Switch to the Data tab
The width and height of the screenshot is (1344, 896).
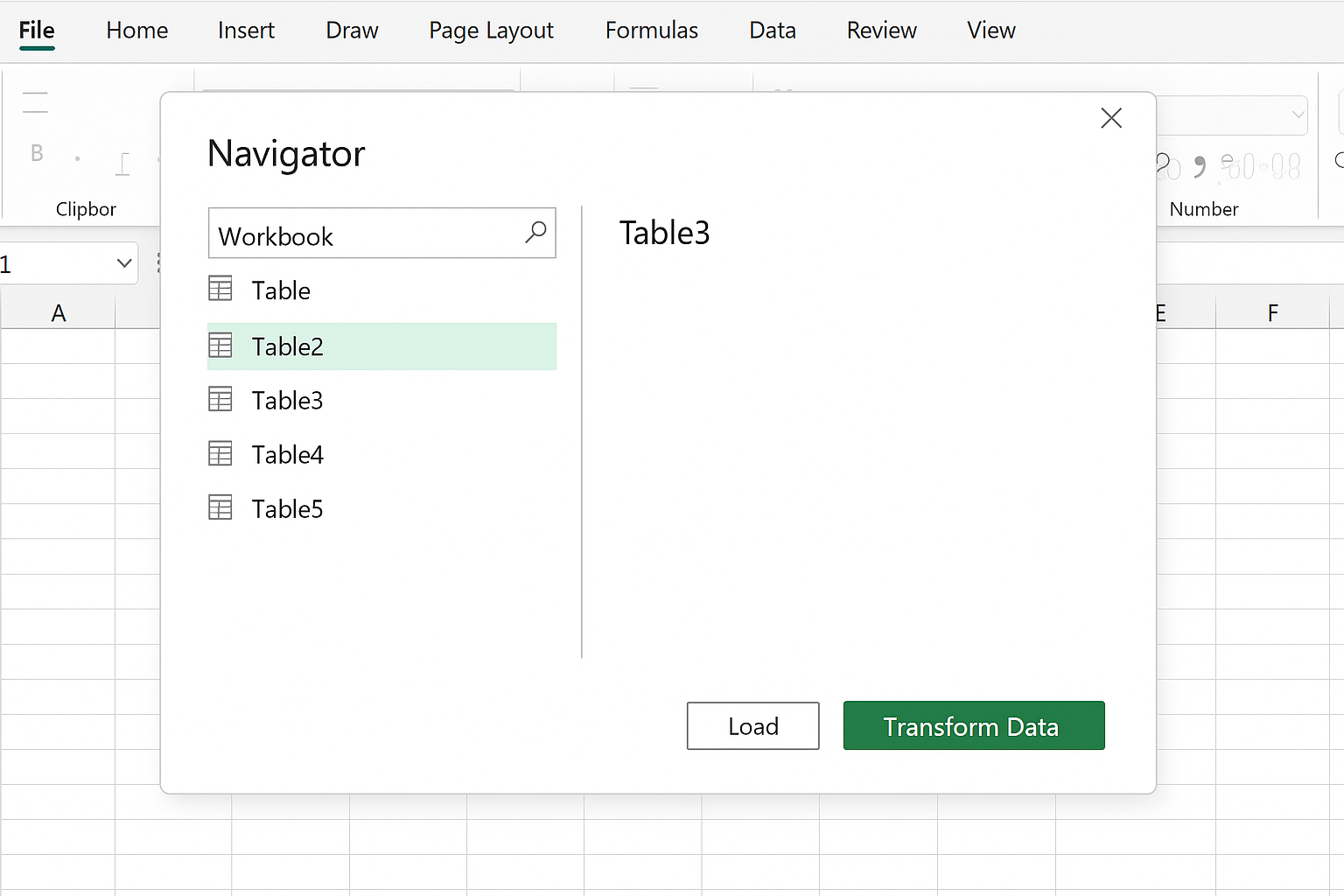[x=773, y=31]
